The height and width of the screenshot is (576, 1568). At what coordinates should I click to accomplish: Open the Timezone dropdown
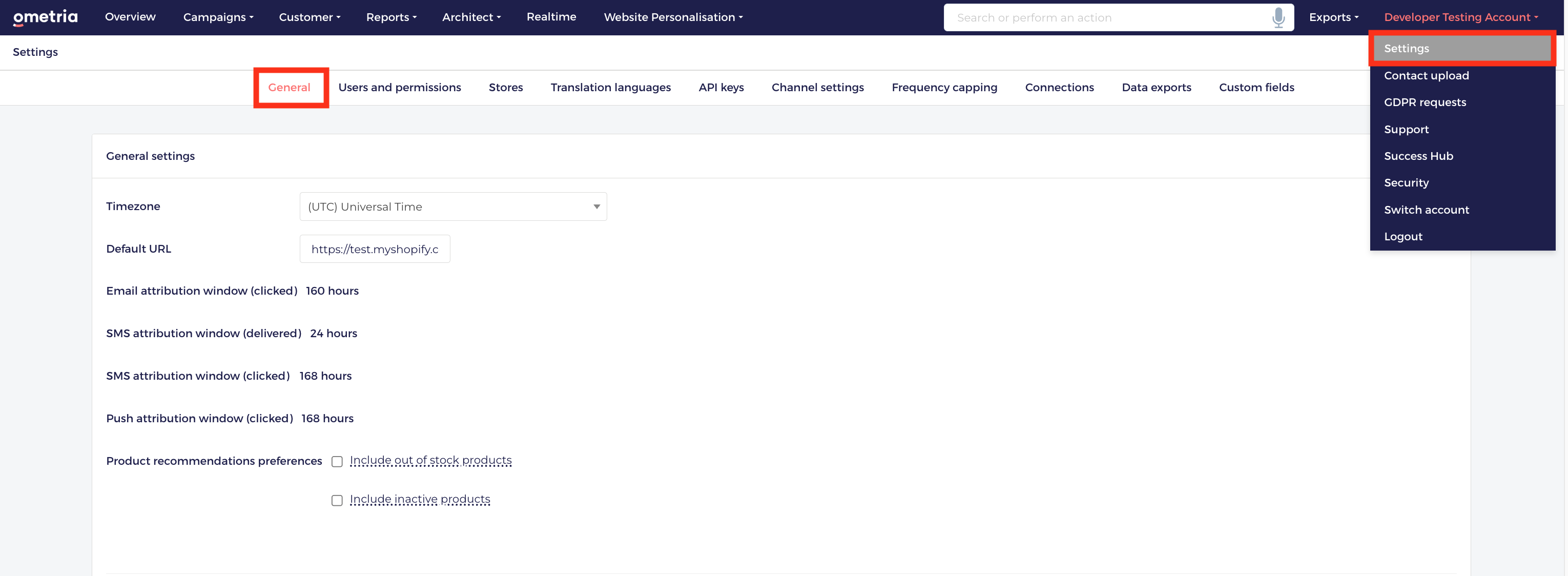pyautogui.click(x=453, y=207)
